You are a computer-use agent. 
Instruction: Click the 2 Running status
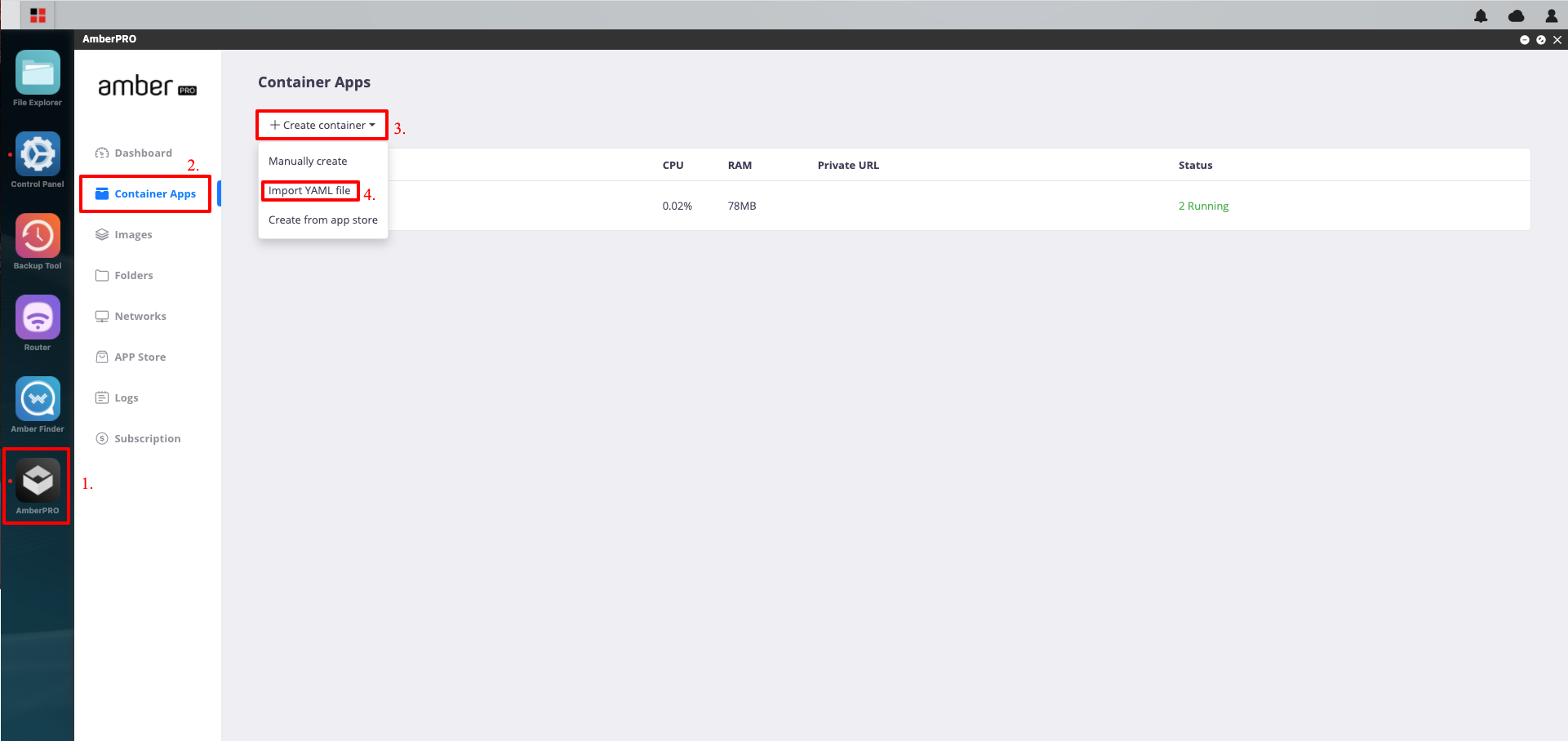pos(1203,206)
